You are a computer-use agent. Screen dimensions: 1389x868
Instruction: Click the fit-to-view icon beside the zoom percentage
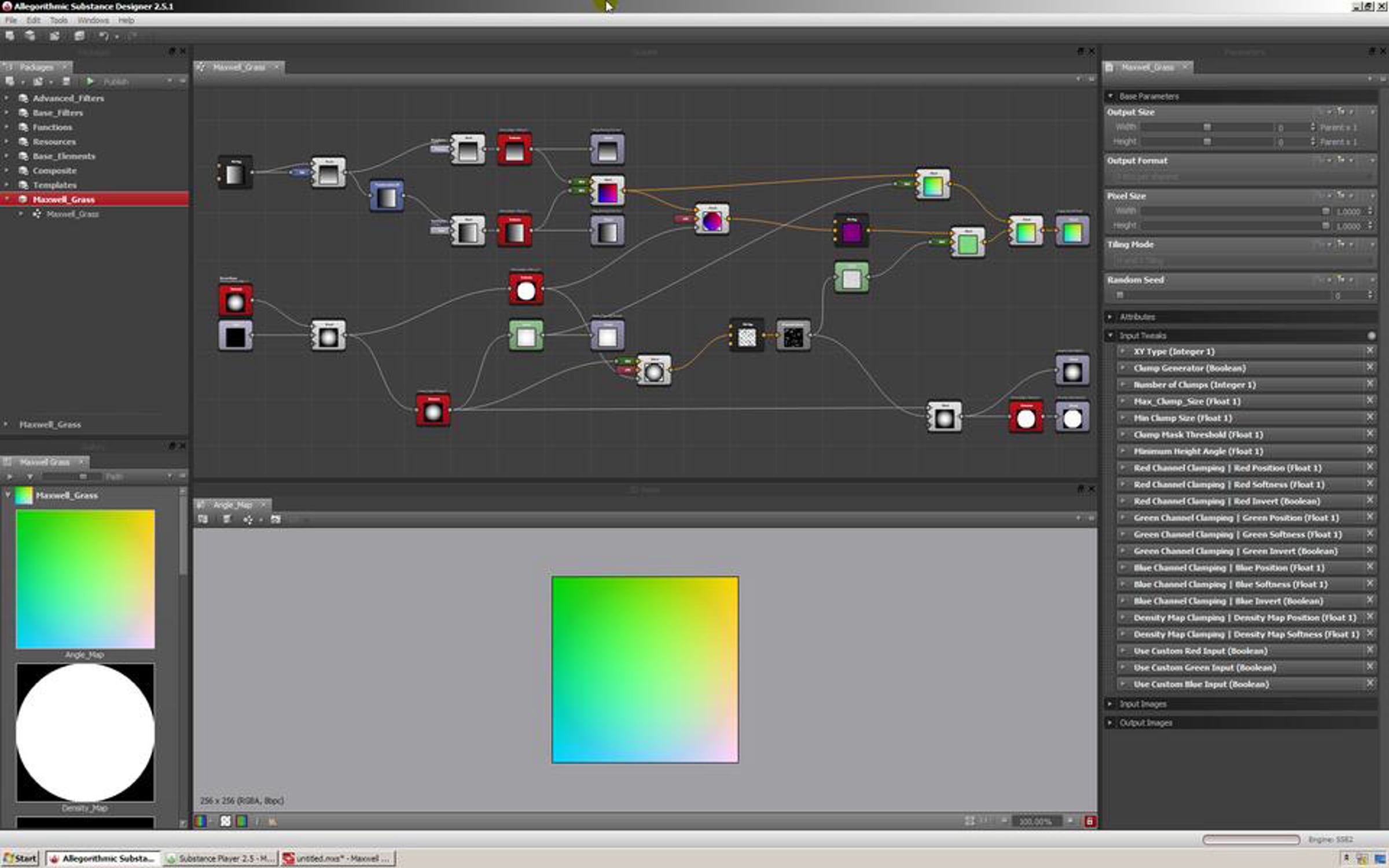click(x=969, y=821)
